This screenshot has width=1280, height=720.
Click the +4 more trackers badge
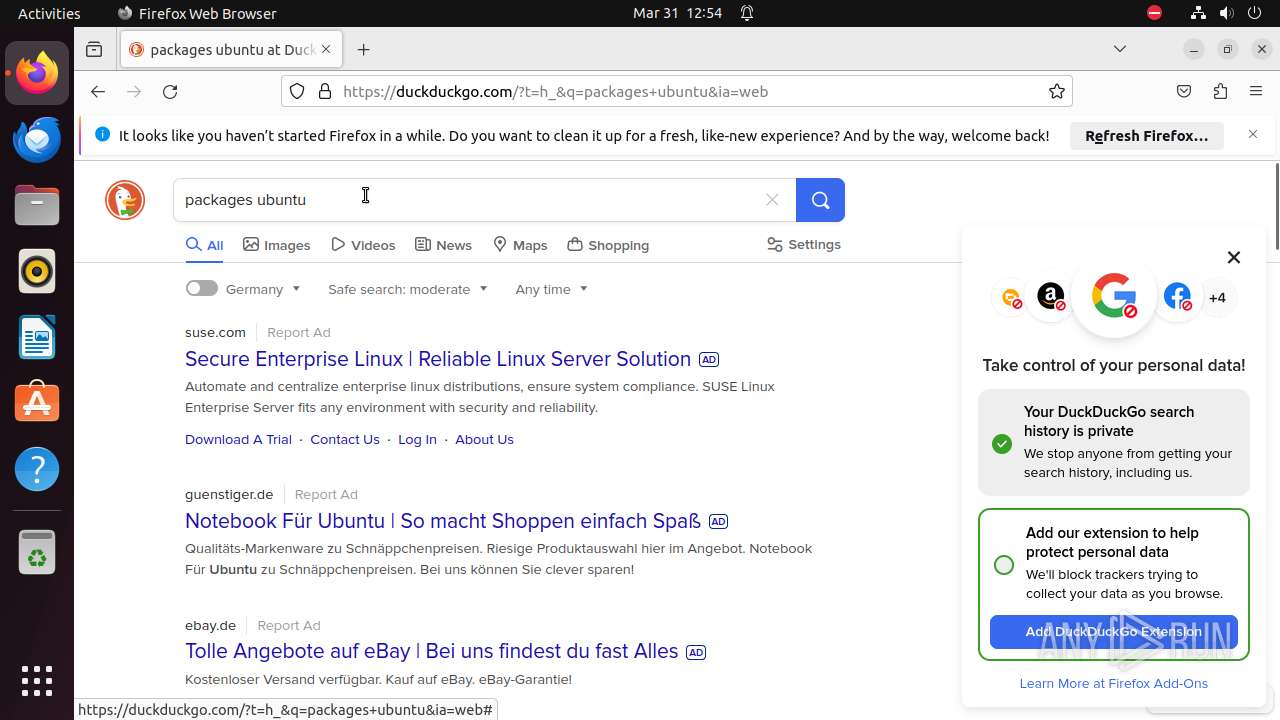click(x=1217, y=297)
